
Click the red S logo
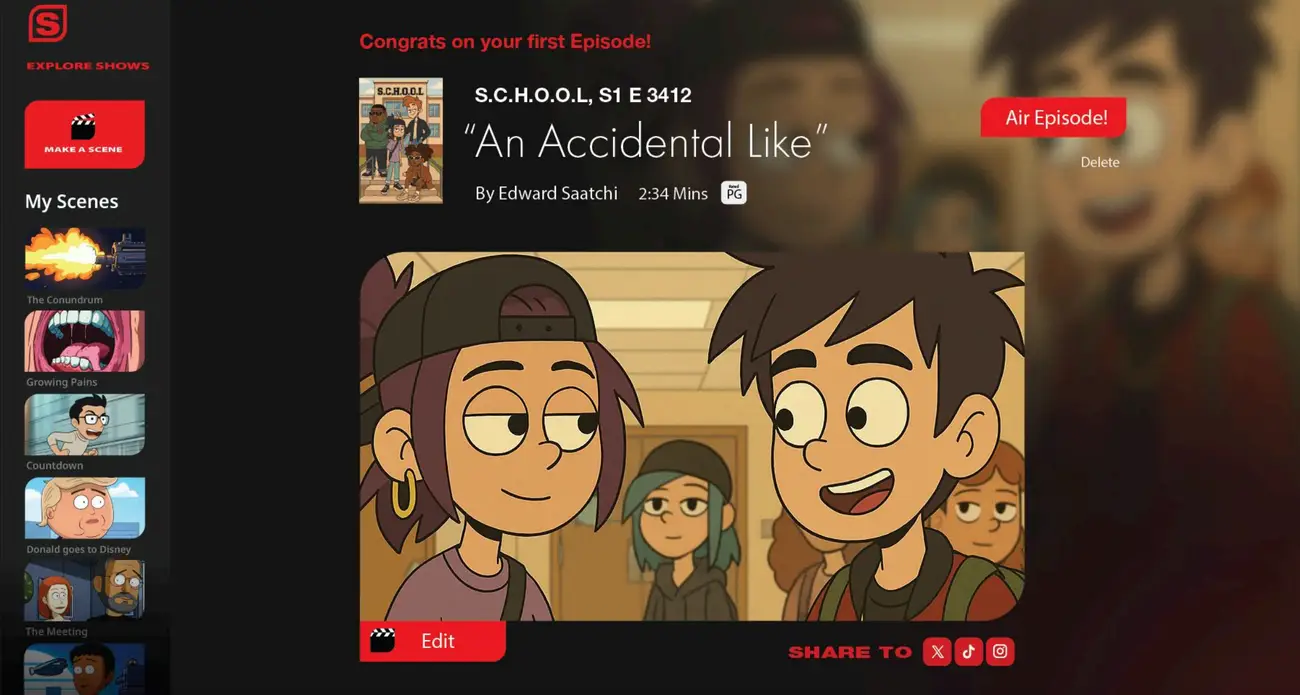[x=47, y=24]
